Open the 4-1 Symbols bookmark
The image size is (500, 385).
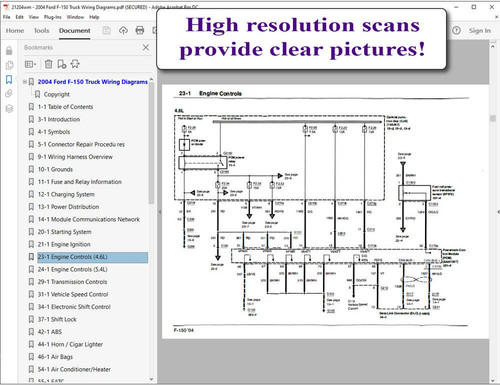click(x=54, y=132)
